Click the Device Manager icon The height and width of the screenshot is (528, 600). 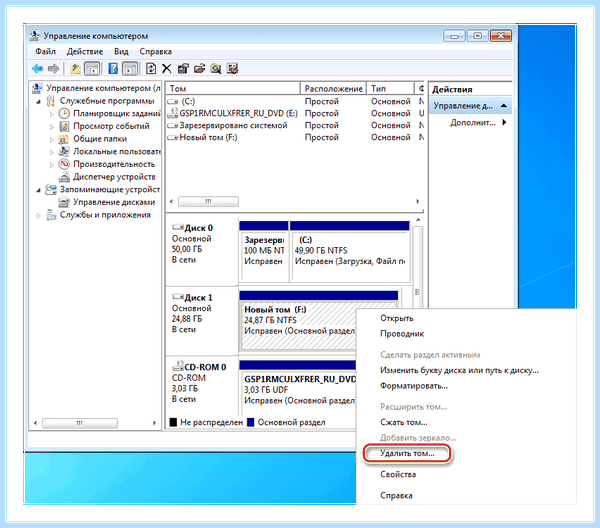(64, 177)
